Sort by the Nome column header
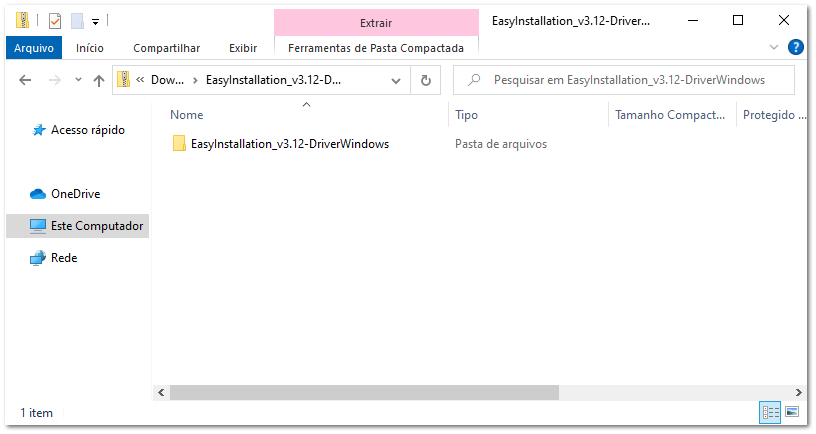This screenshot has width=816, height=434. (187, 114)
